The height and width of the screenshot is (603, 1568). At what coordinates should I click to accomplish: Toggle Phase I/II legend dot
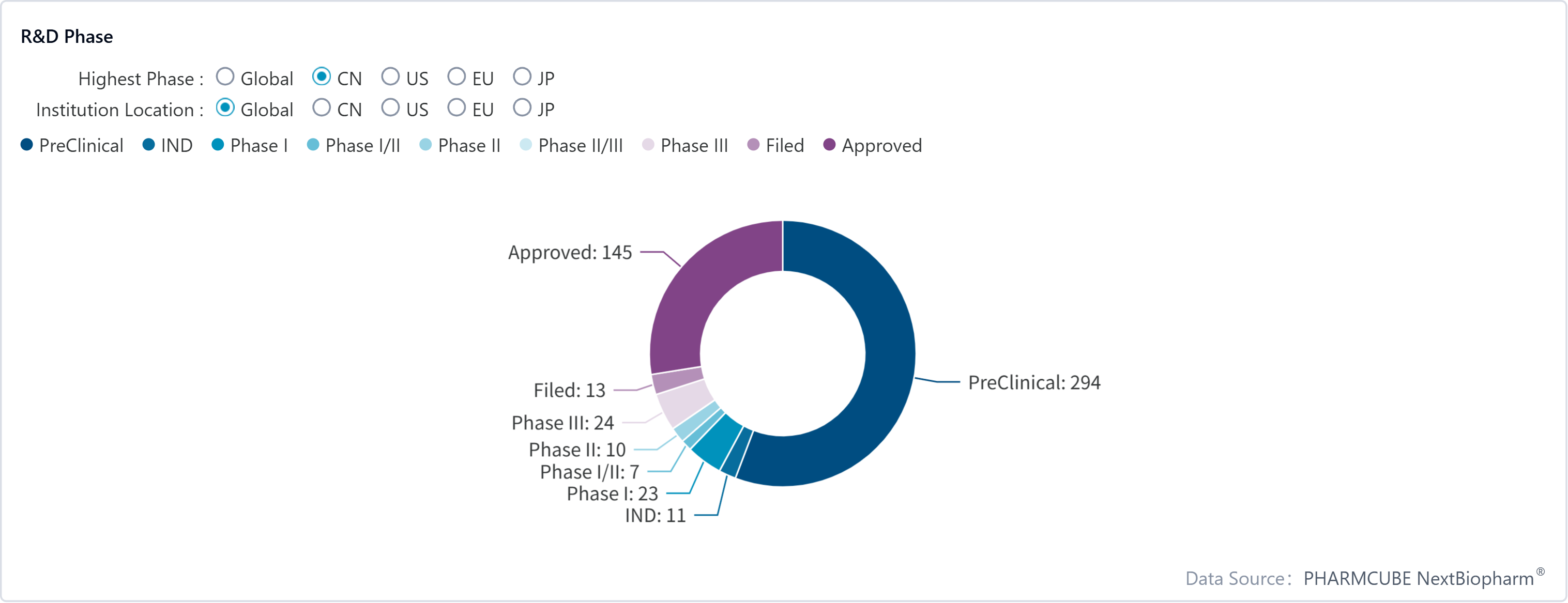[x=354, y=145]
